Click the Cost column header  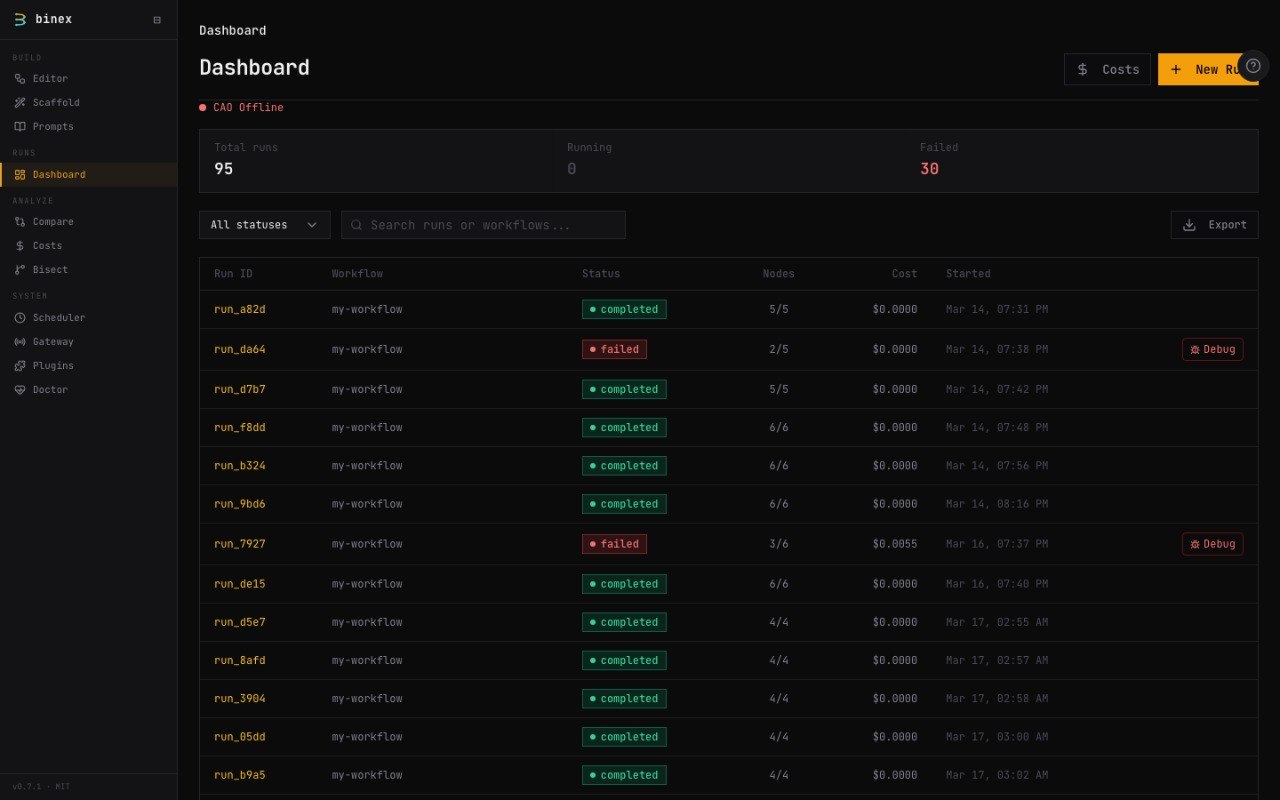tap(904, 273)
